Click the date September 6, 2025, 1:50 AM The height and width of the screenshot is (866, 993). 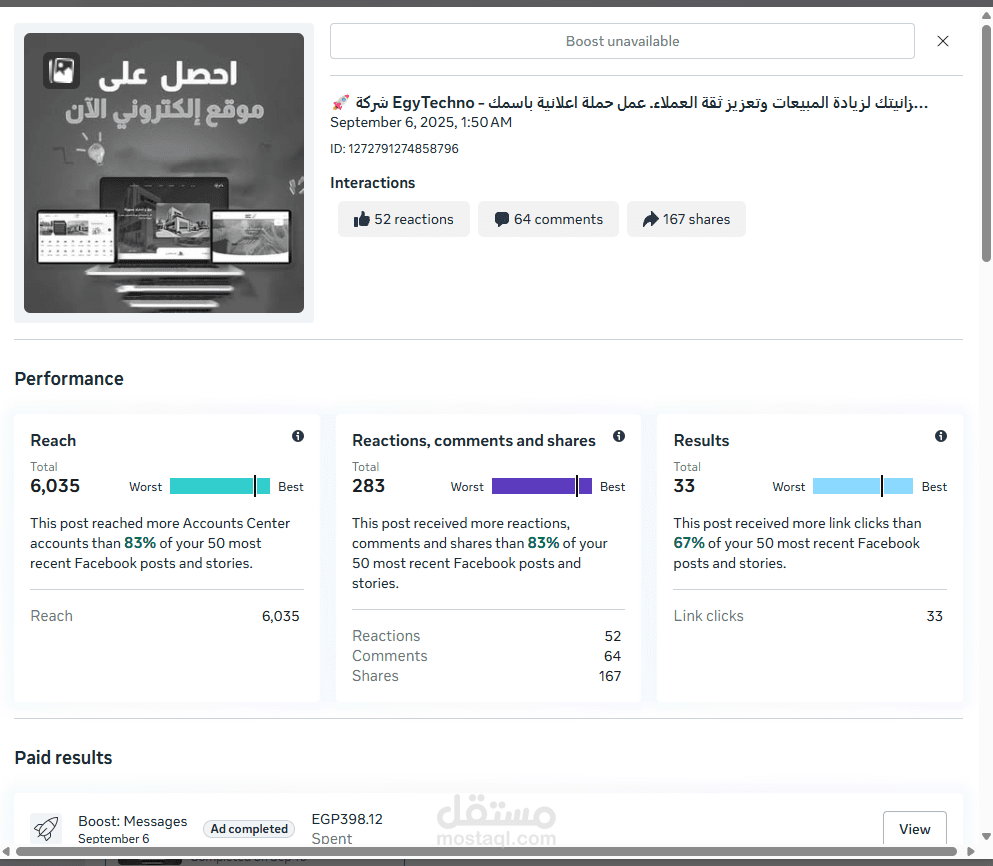[x=421, y=122]
